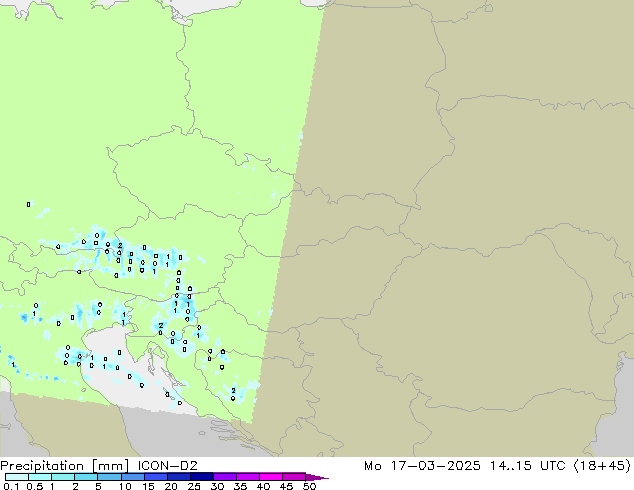Select the 30–35 mm purple legend swatch
634x490 pixels.
pos(224,477)
